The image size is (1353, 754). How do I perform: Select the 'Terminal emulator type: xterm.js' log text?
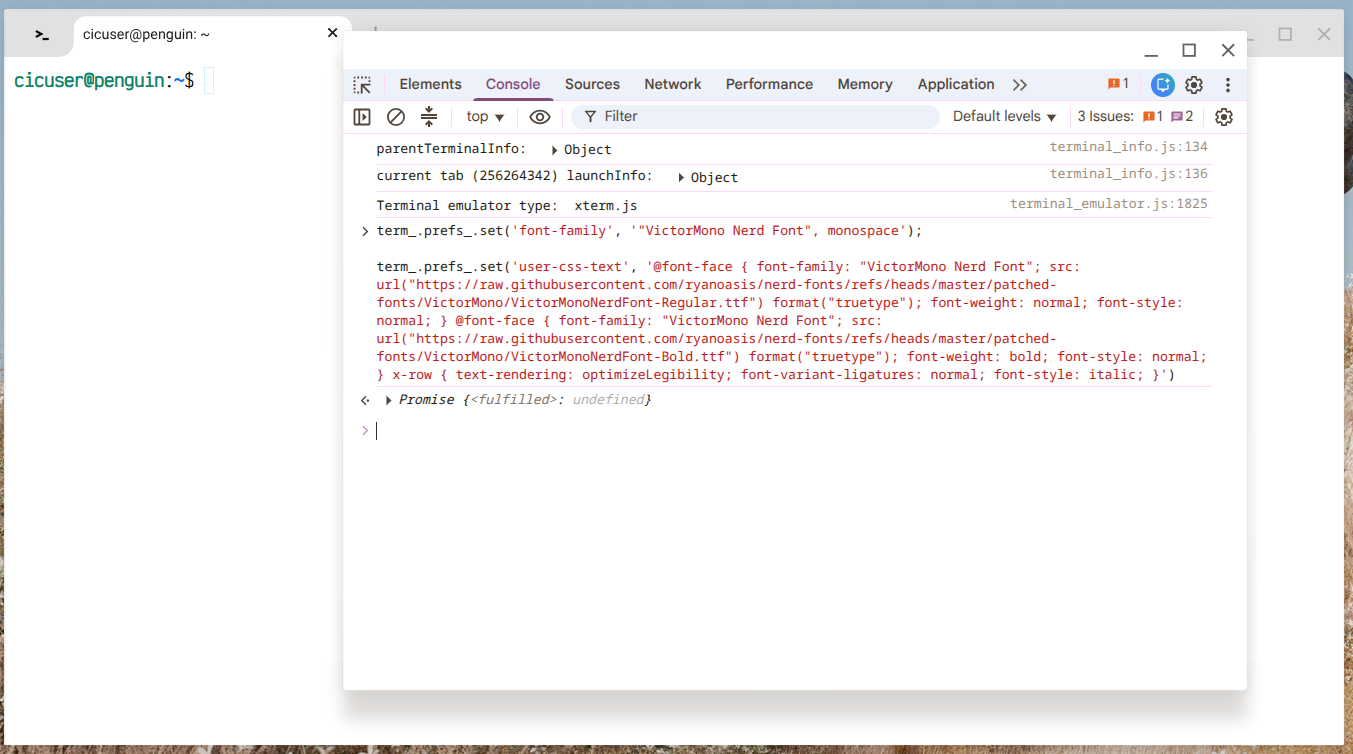[x=507, y=206]
